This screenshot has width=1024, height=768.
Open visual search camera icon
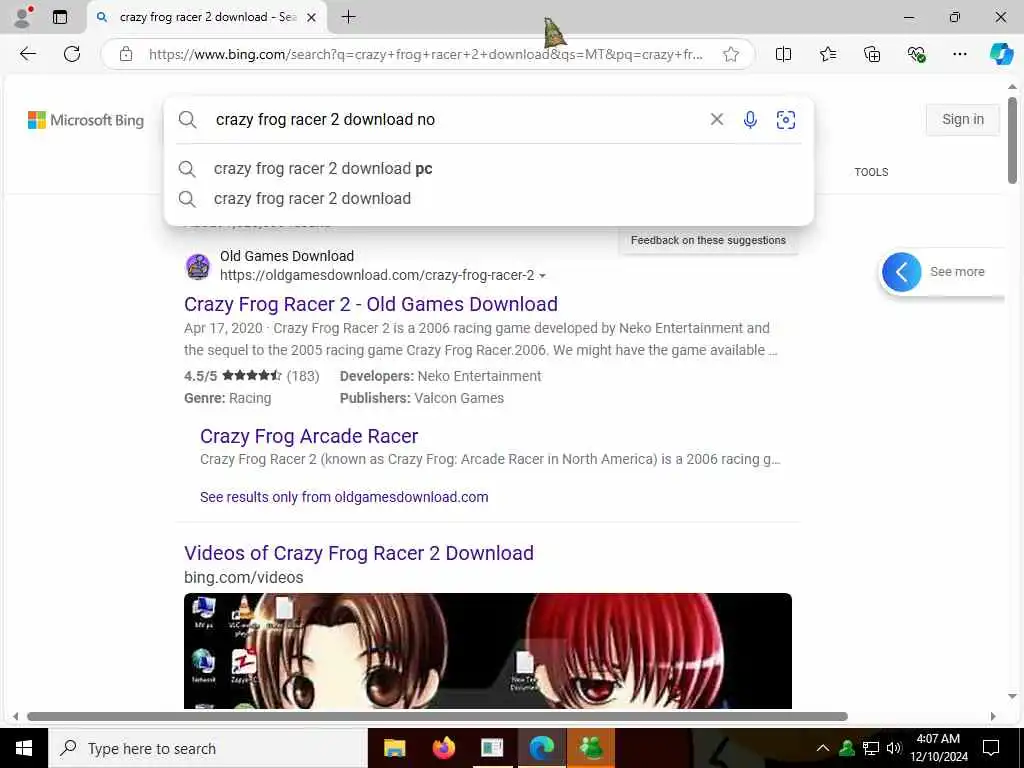coord(786,120)
